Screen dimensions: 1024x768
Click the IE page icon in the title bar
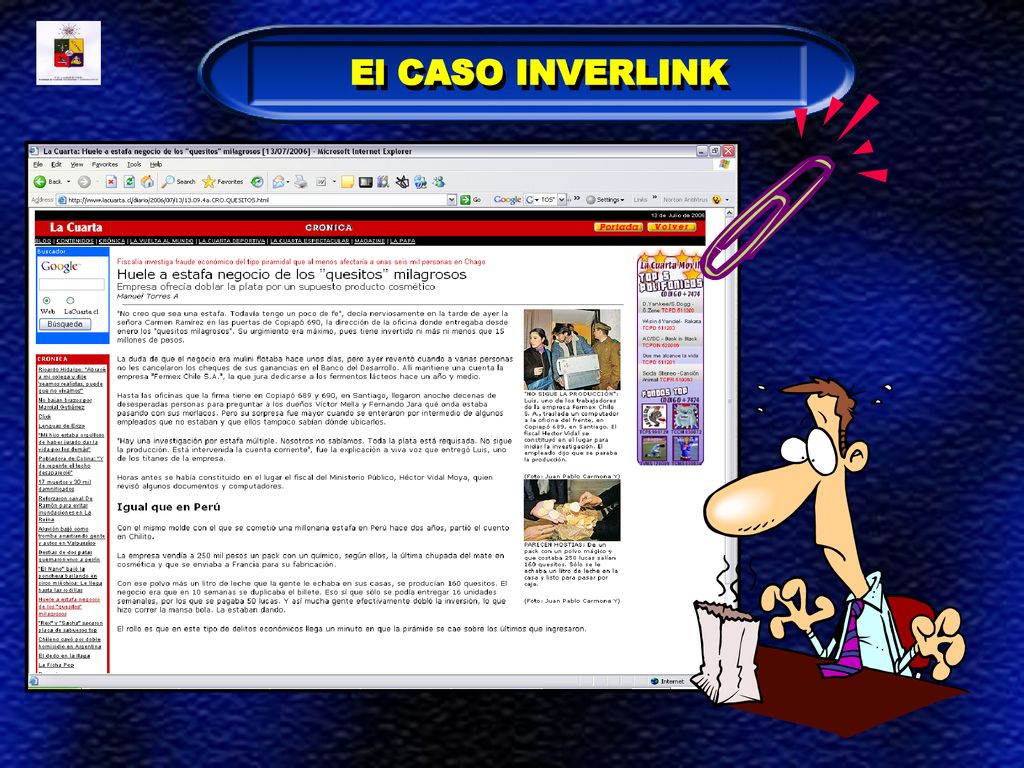click(35, 151)
